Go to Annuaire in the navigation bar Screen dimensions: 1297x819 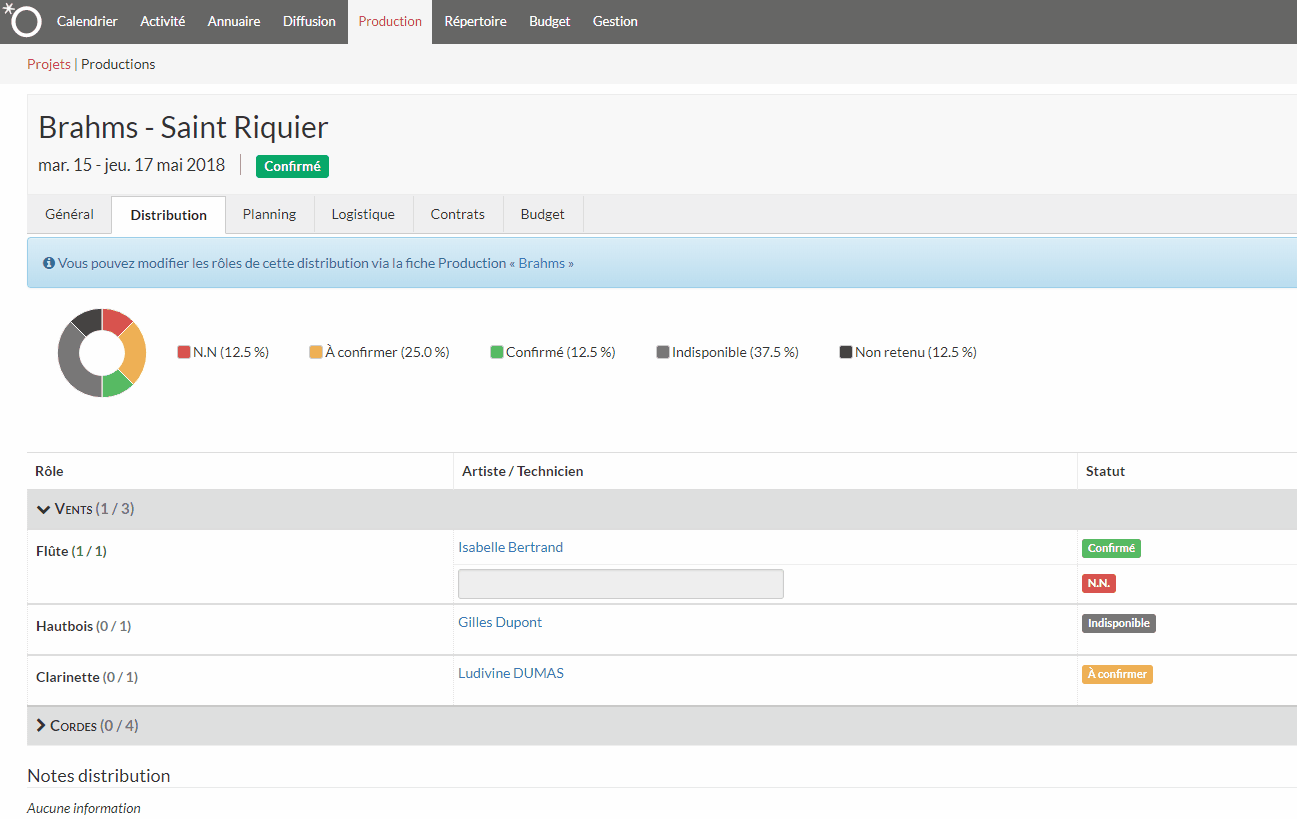(234, 21)
